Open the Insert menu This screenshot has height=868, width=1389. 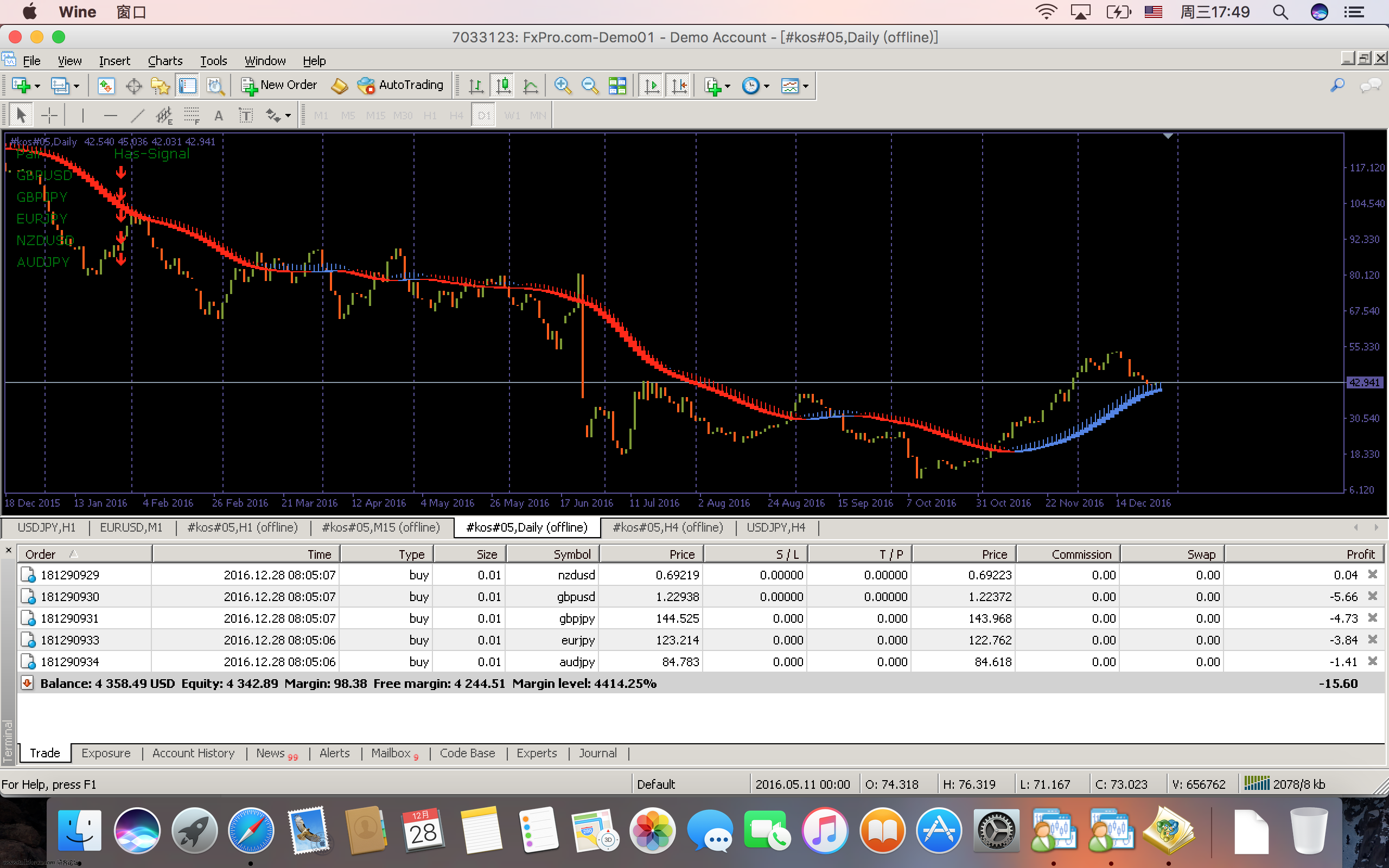(114, 60)
